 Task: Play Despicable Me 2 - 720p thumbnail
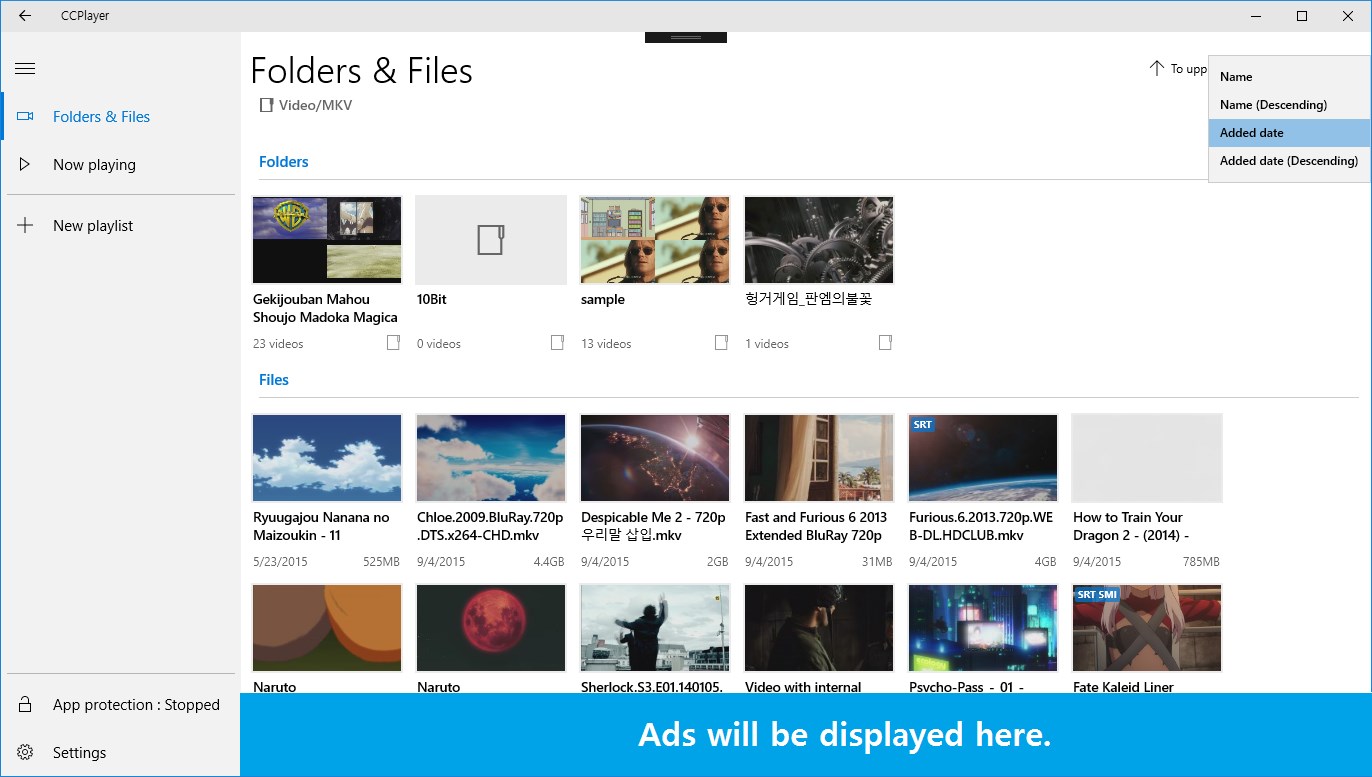click(655, 458)
